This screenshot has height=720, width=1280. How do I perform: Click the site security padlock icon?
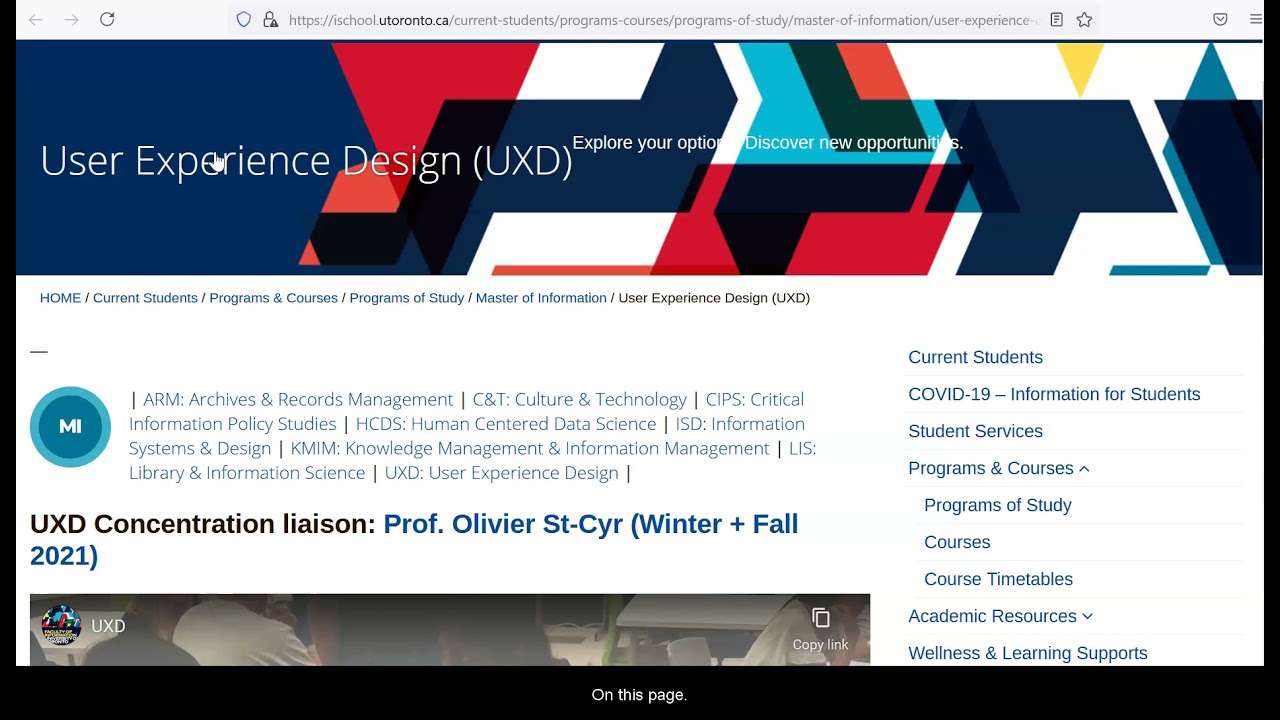(x=270, y=20)
